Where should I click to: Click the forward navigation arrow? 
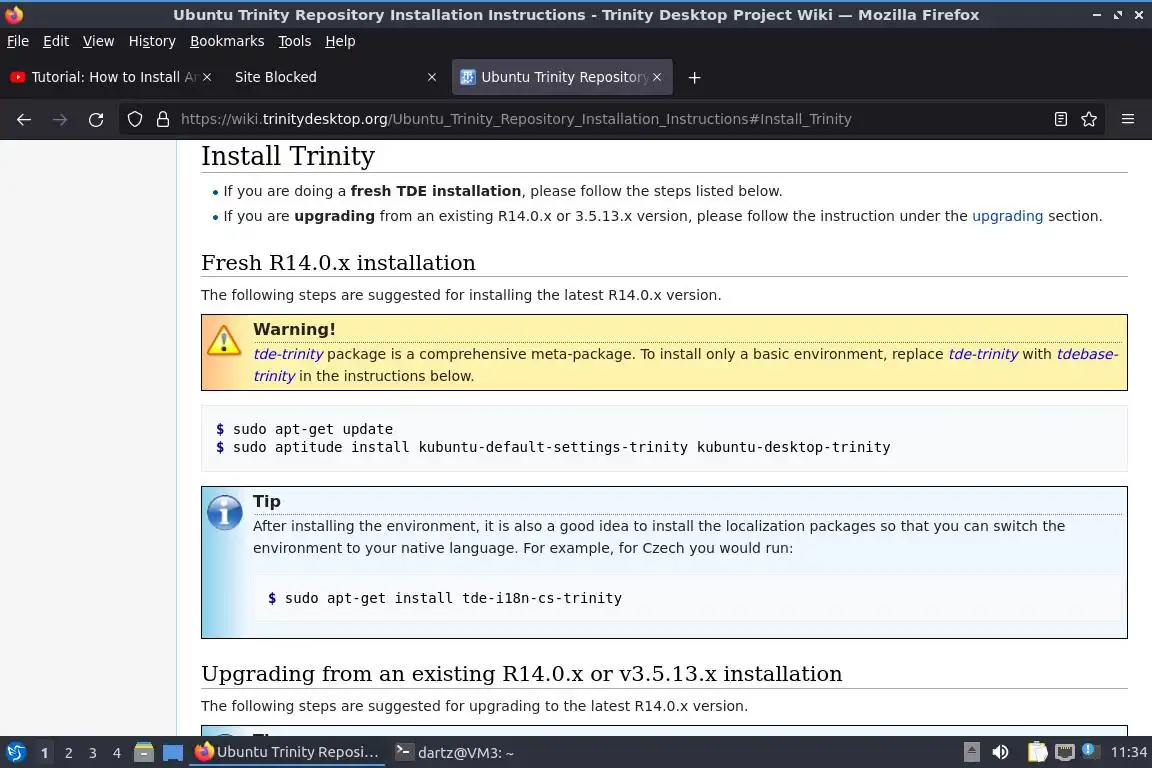pyautogui.click(x=60, y=119)
